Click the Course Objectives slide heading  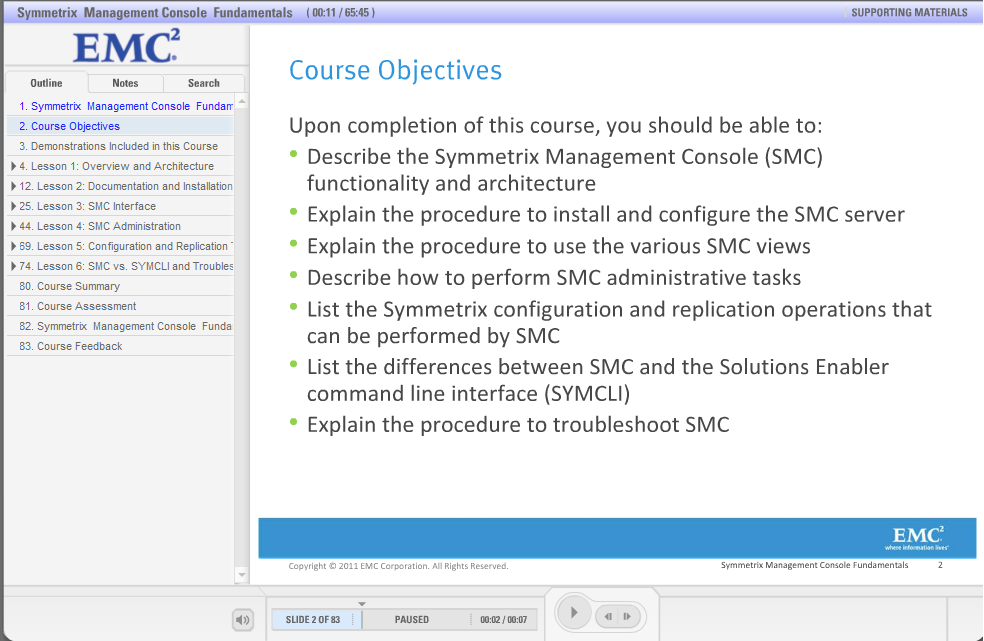tap(395, 70)
